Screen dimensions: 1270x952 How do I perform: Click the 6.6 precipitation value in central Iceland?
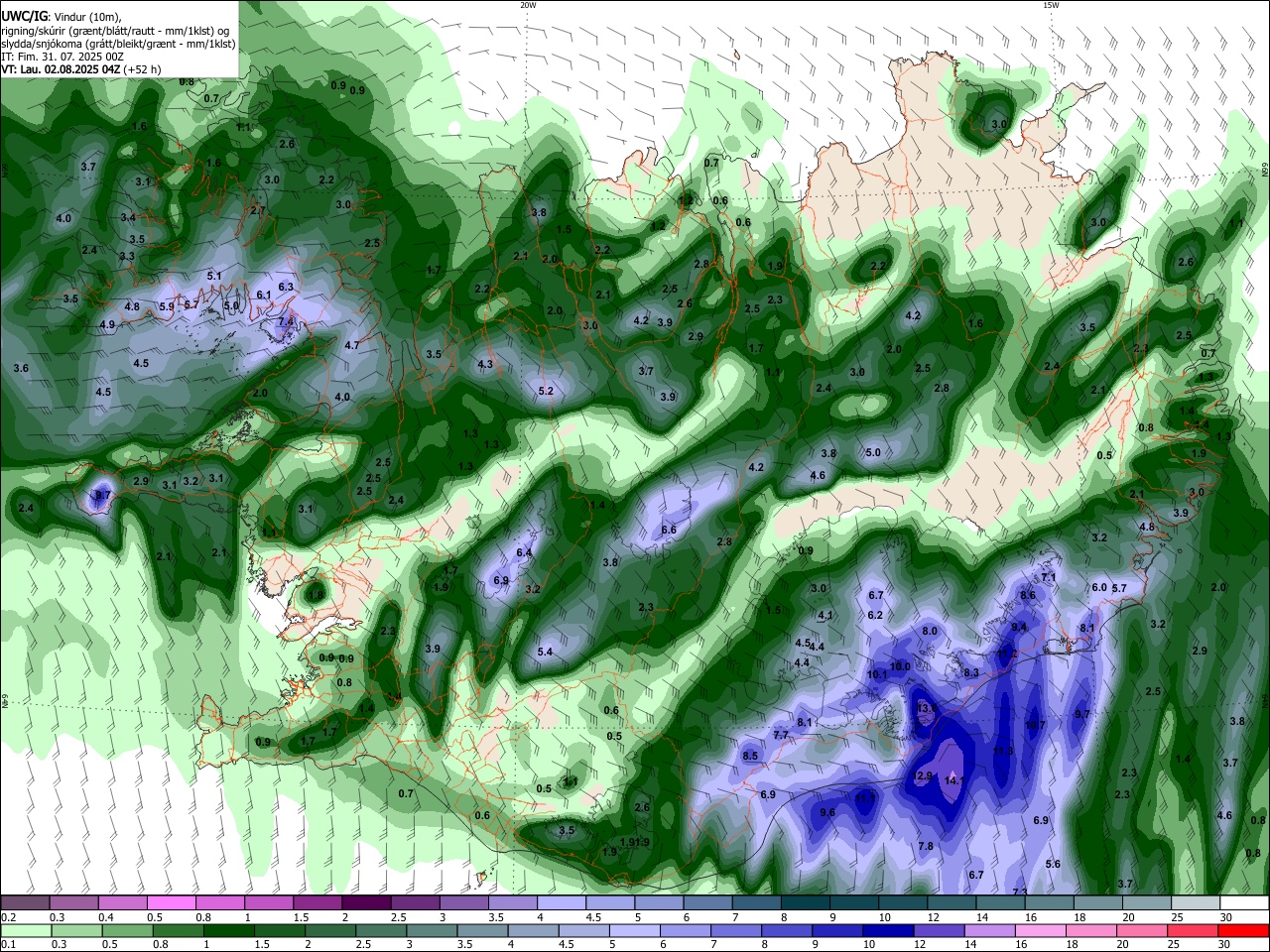tap(669, 531)
